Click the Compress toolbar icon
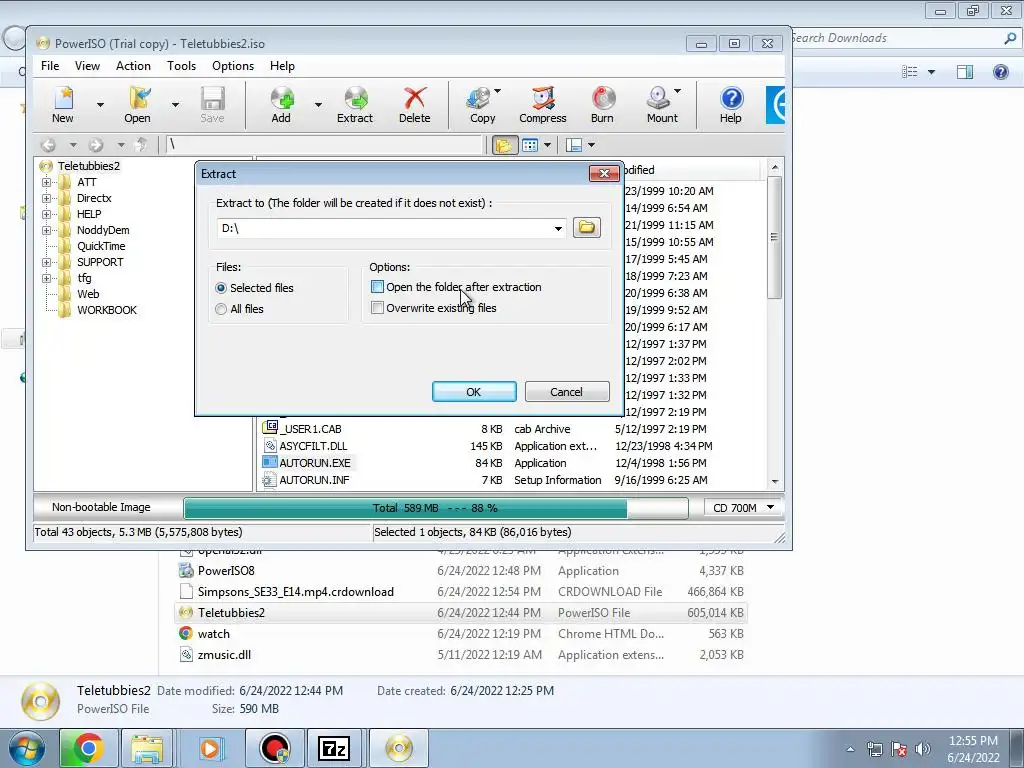1024x768 pixels. [x=543, y=104]
